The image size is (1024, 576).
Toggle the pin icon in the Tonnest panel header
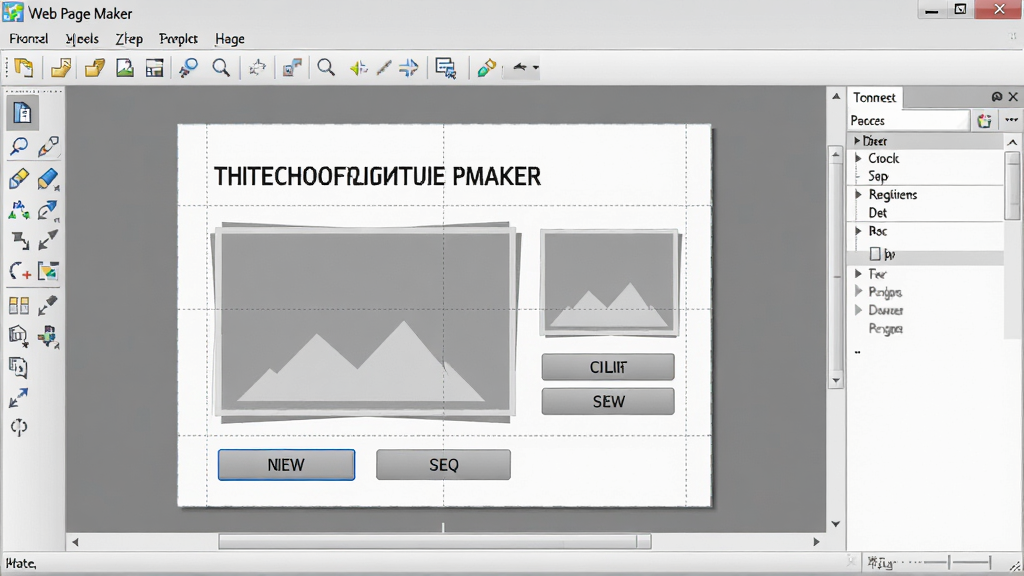(997, 97)
